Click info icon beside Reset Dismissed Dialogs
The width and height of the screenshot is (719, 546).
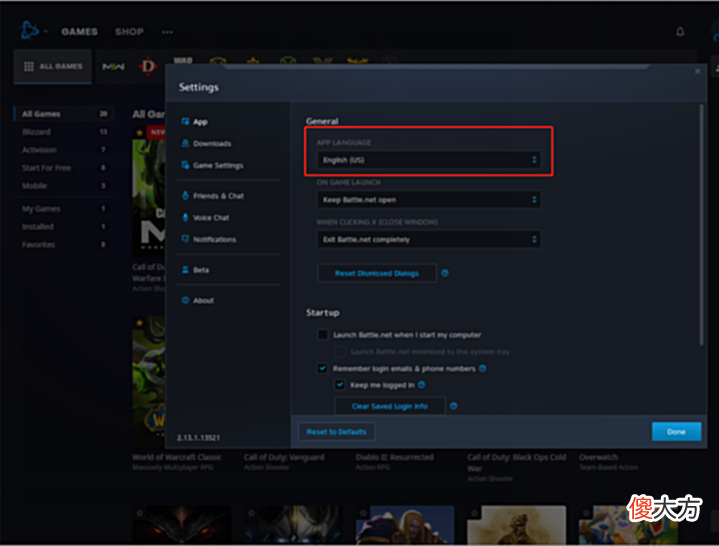coord(445,273)
